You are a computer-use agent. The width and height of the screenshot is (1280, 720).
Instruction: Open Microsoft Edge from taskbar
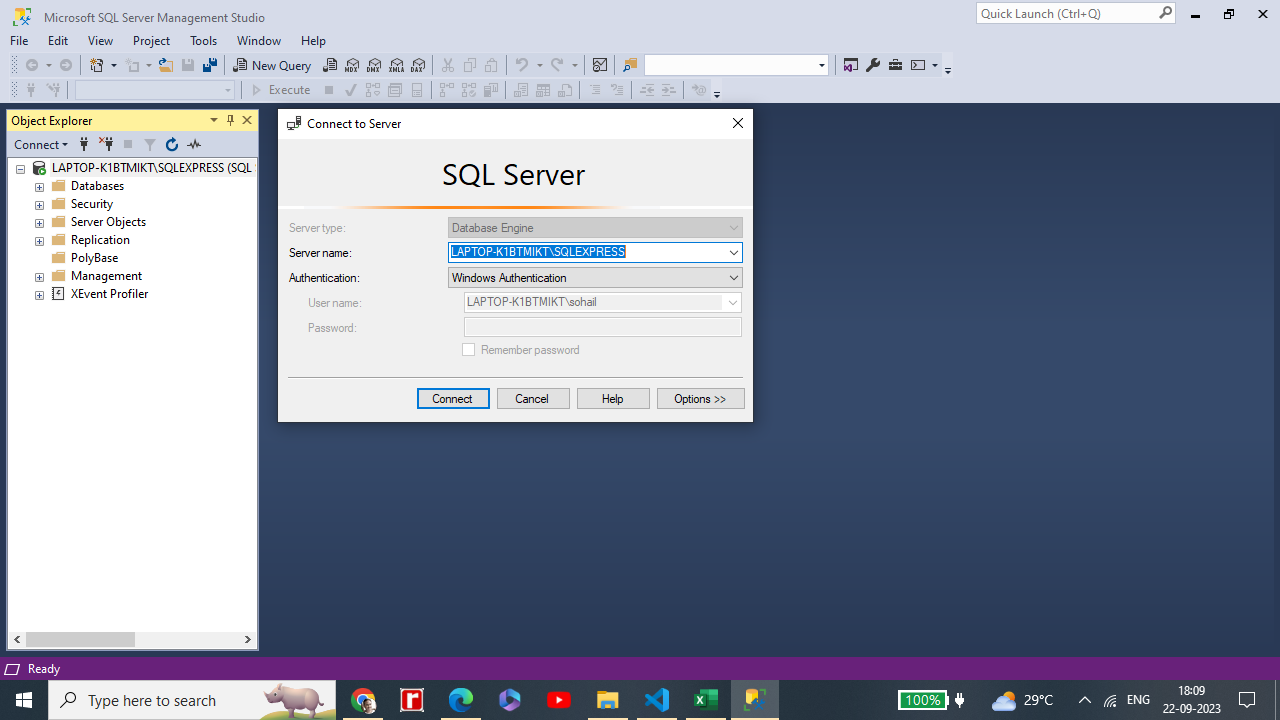click(461, 700)
